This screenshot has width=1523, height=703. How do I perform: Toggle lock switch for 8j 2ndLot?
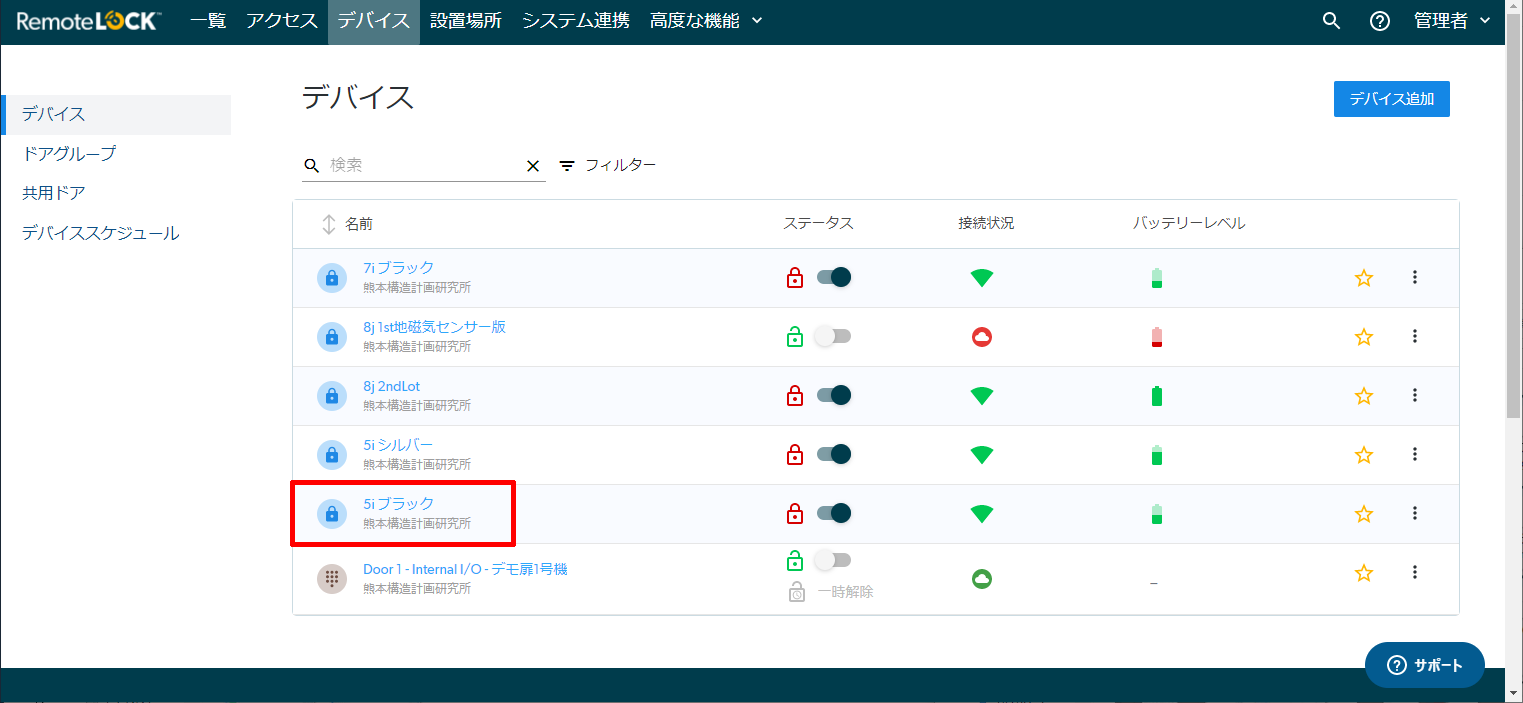(834, 395)
